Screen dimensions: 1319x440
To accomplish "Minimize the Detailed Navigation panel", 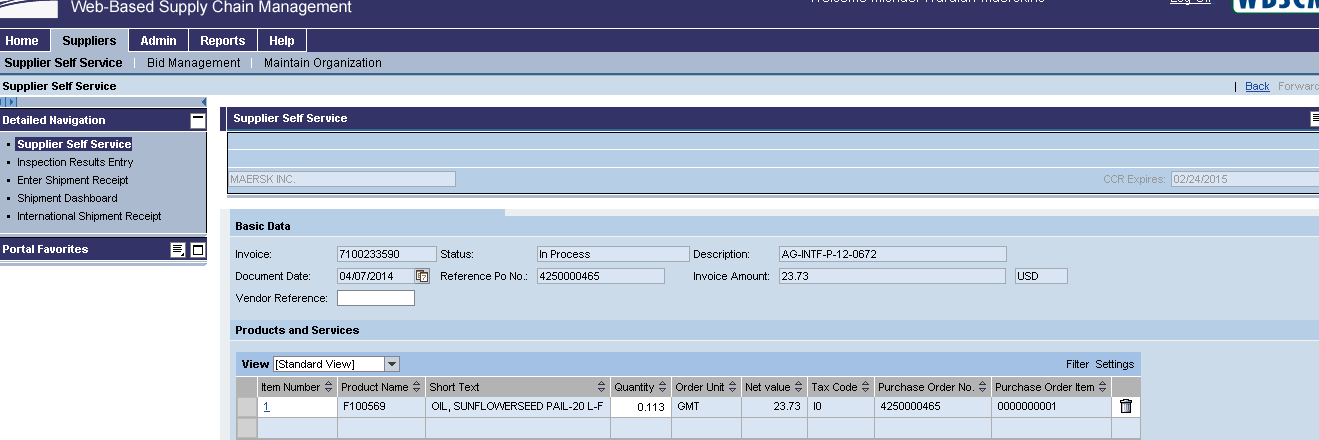I will [198, 120].
